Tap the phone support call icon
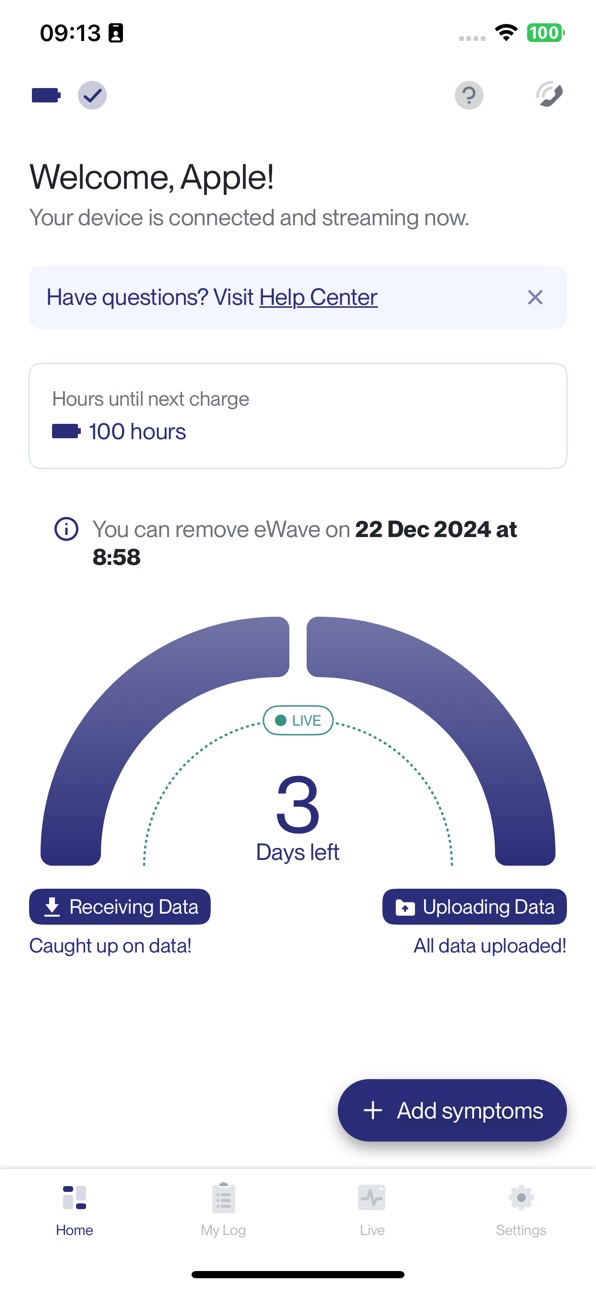The height and width of the screenshot is (1290, 596). [x=549, y=95]
